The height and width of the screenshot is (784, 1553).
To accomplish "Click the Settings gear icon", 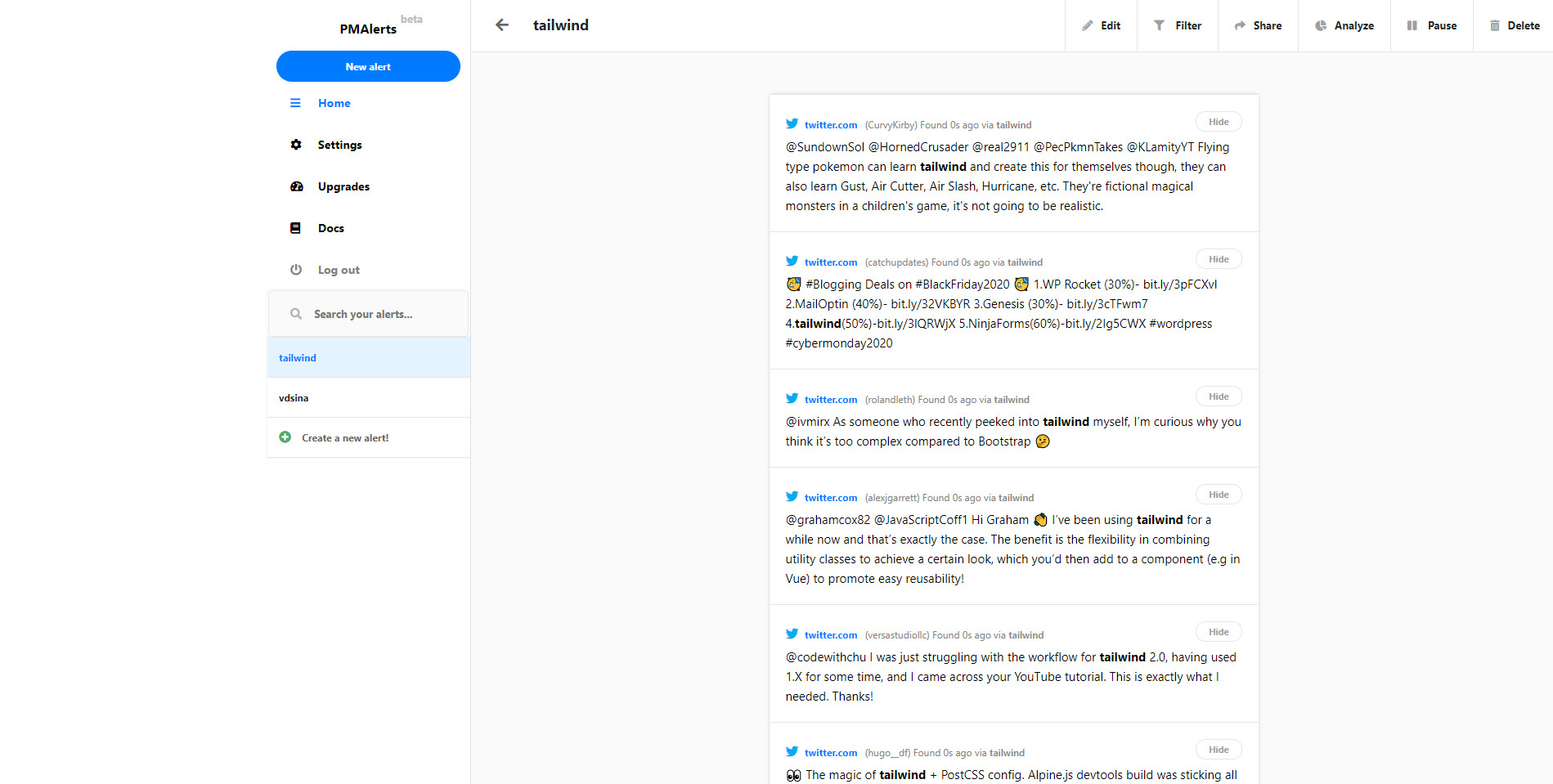I will pos(296,145).
